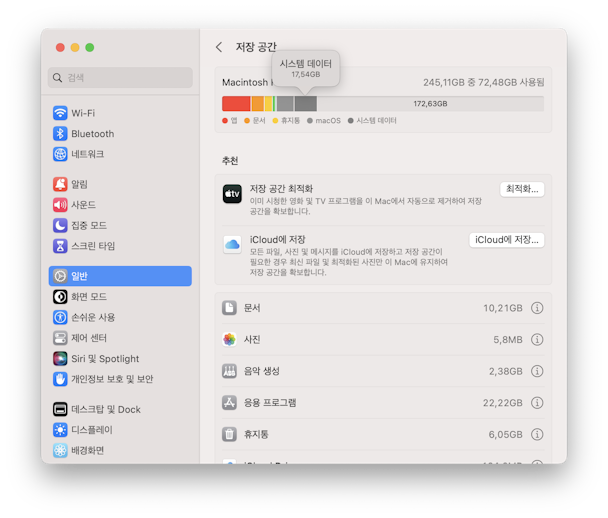Image resolution: width=608 pixels, height=518 pixels.
Task: Open the 스크린 타임 hourglass icon
Action: [60, 245]
